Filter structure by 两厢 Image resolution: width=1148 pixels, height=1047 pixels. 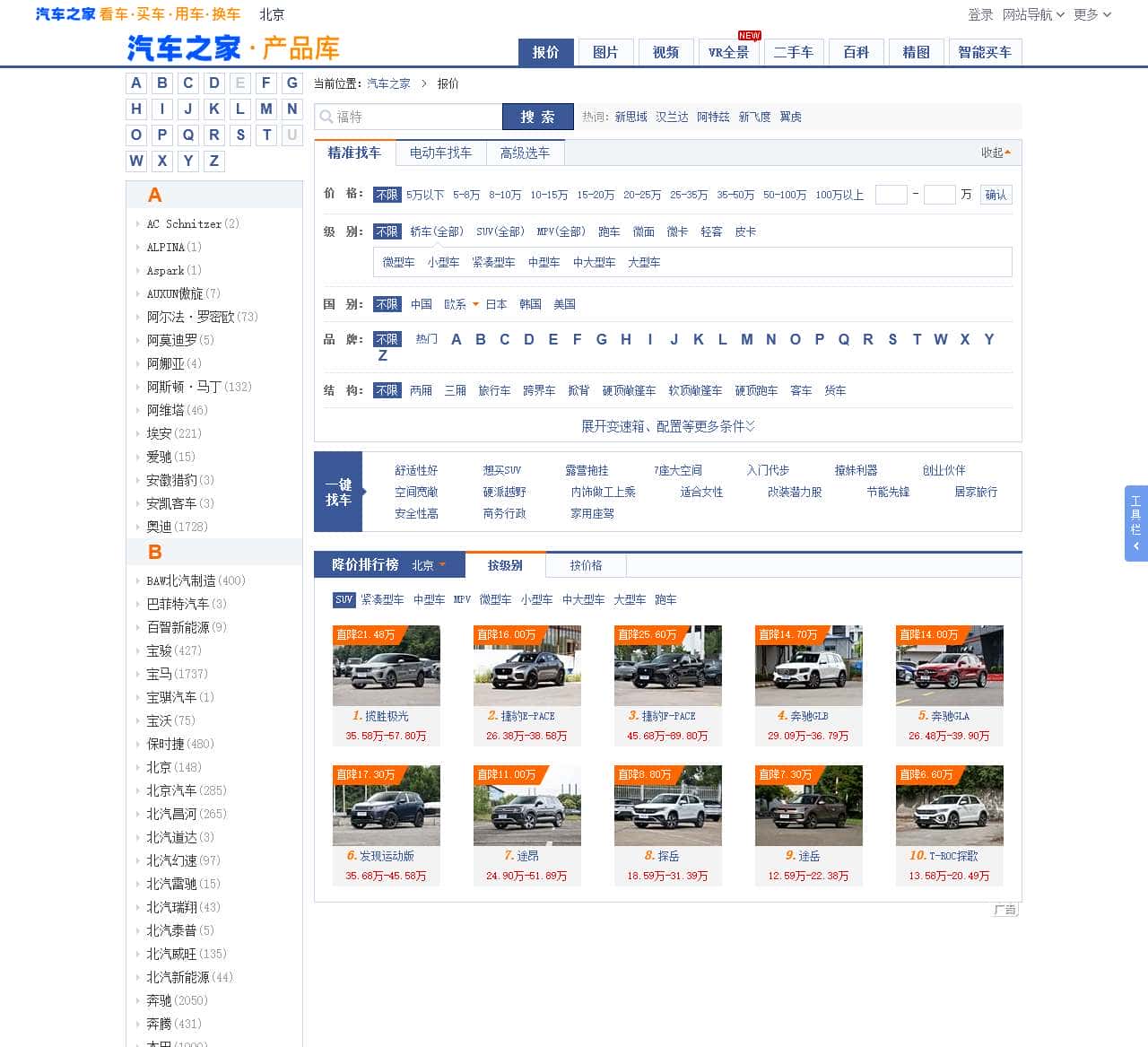coord(421,390)
